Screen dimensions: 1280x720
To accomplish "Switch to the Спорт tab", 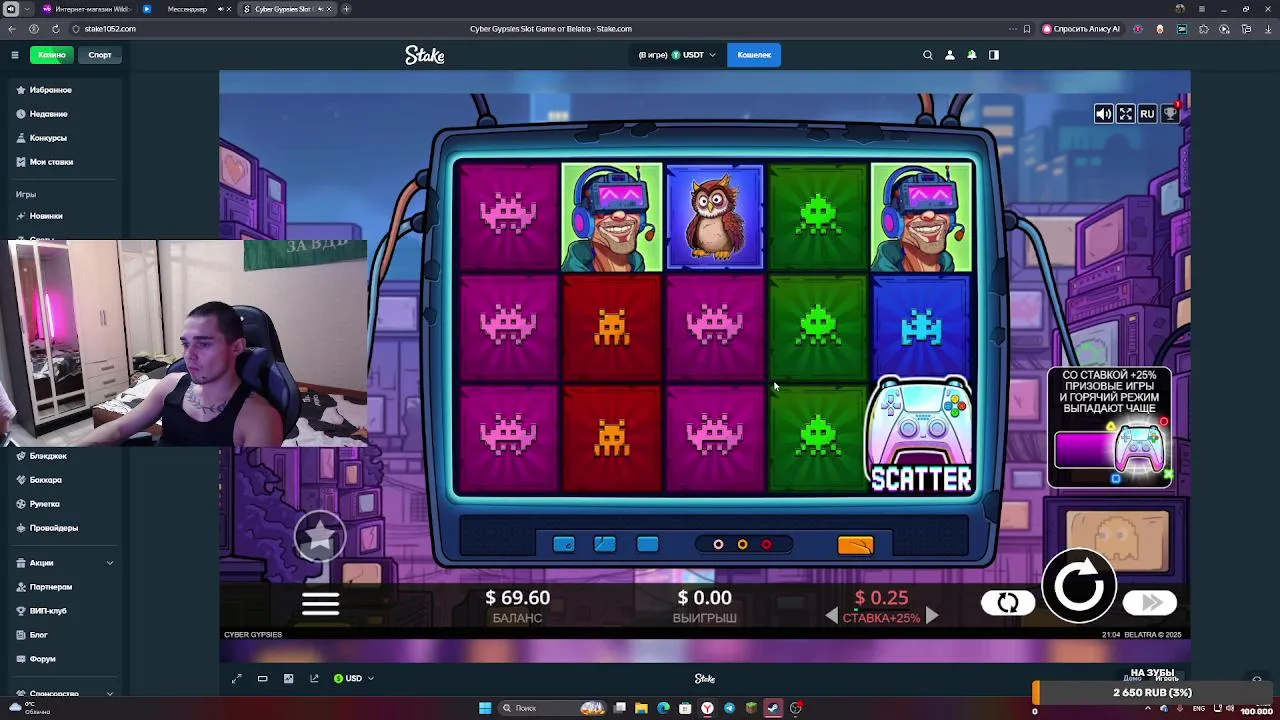I will tap(100, 55).
